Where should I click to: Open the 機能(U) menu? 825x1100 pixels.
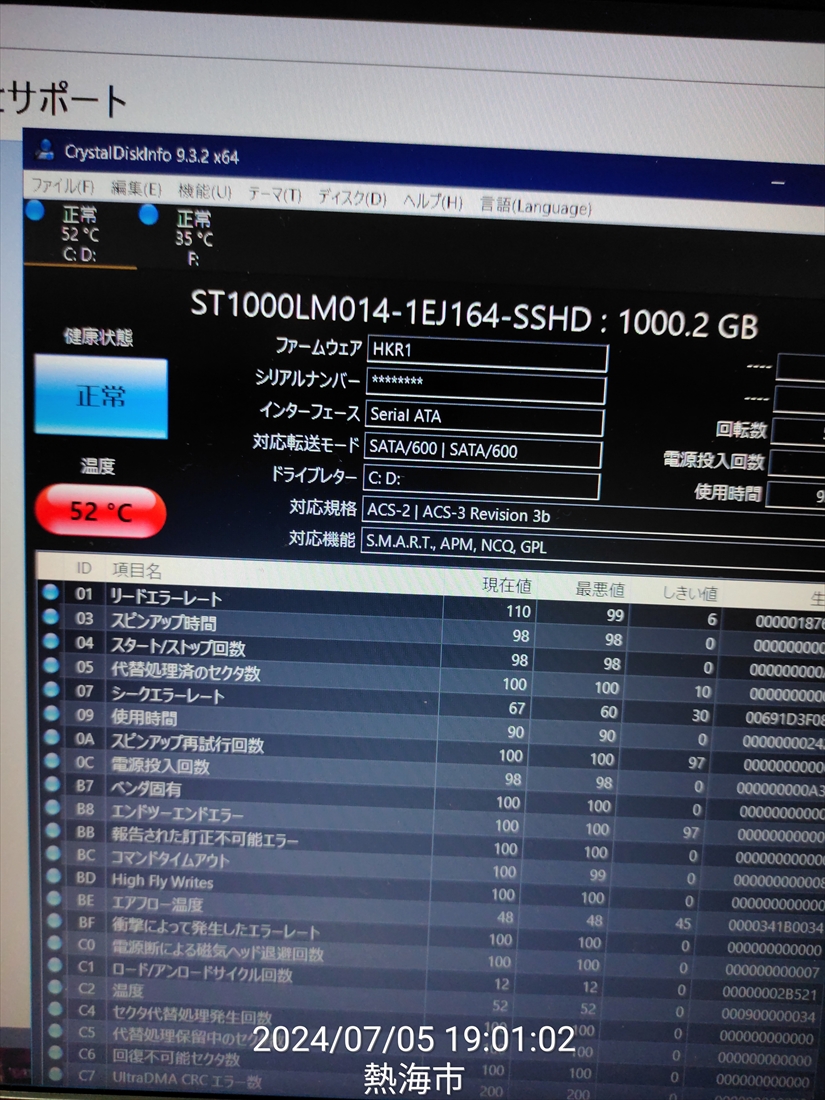[204, 192]
